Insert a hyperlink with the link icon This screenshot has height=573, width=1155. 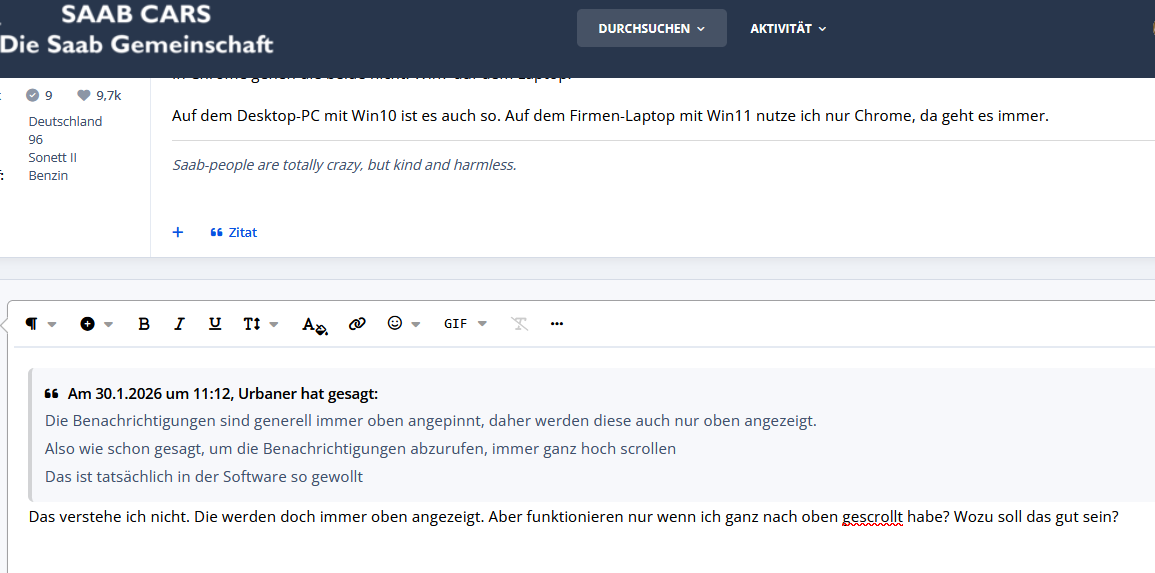click(357, 324)
